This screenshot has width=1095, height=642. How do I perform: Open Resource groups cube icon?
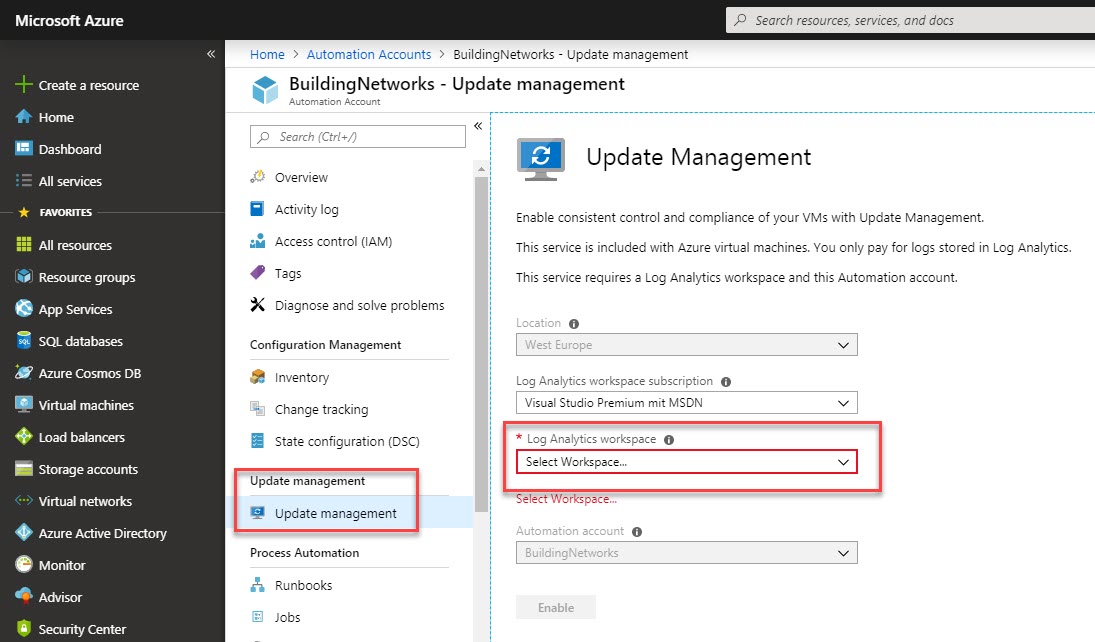24,277
